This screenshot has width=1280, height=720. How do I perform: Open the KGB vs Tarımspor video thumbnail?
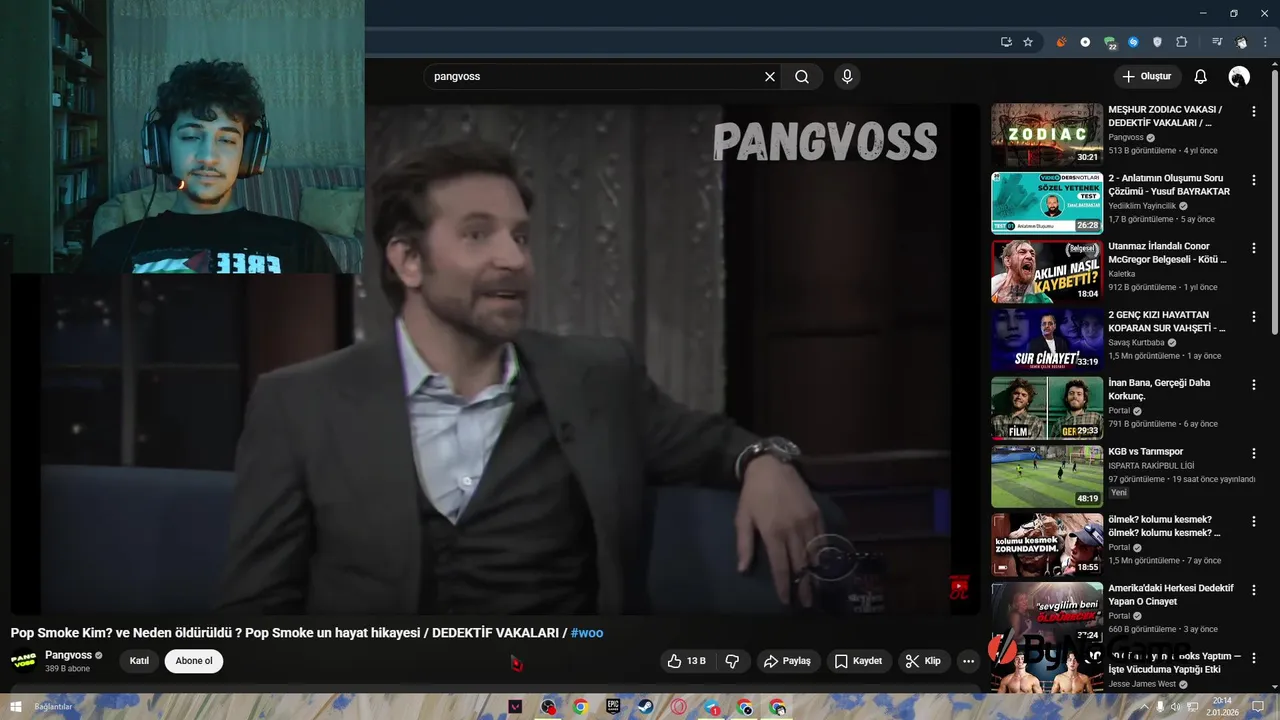tap(1047, 476)
